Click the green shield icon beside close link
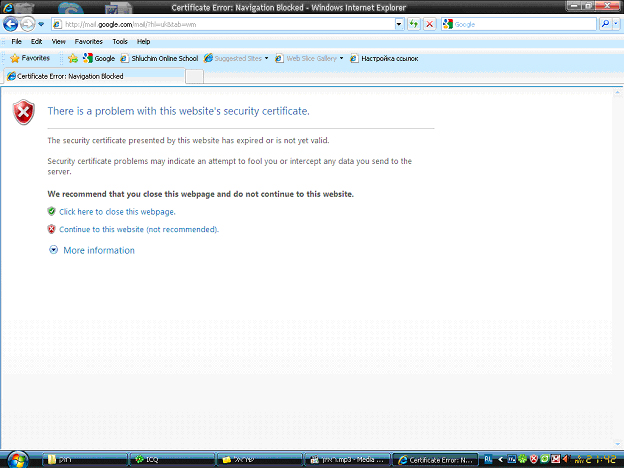 click(51, 211)
